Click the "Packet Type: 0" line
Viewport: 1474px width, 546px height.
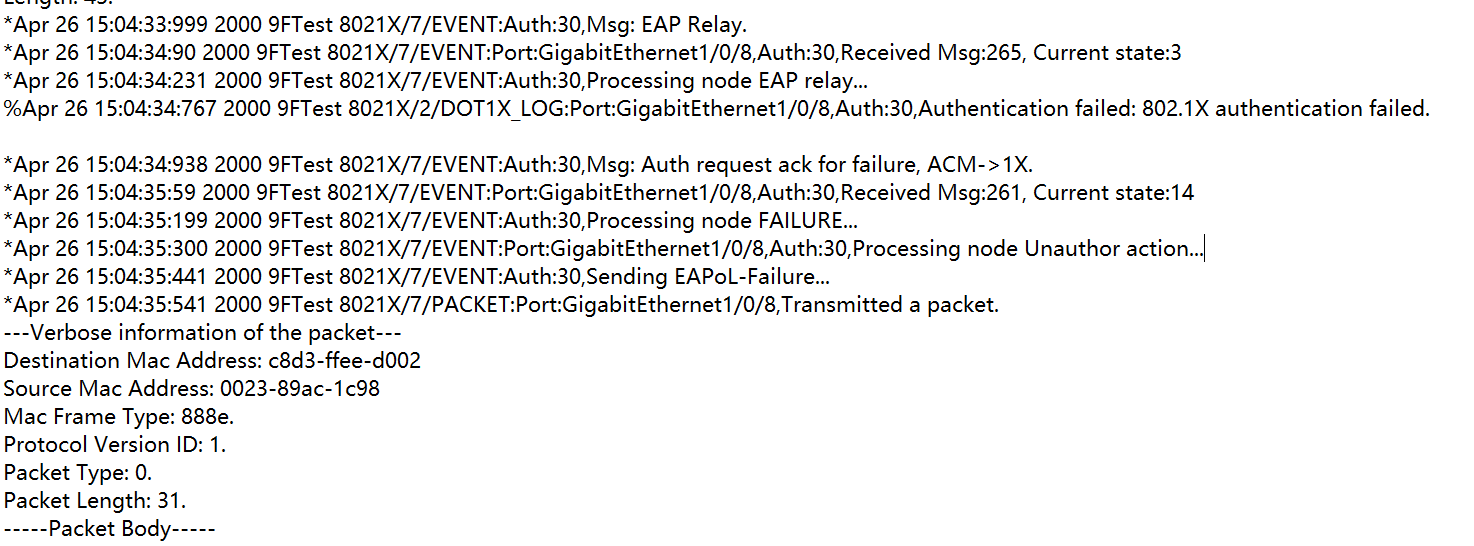pos(78,473)
